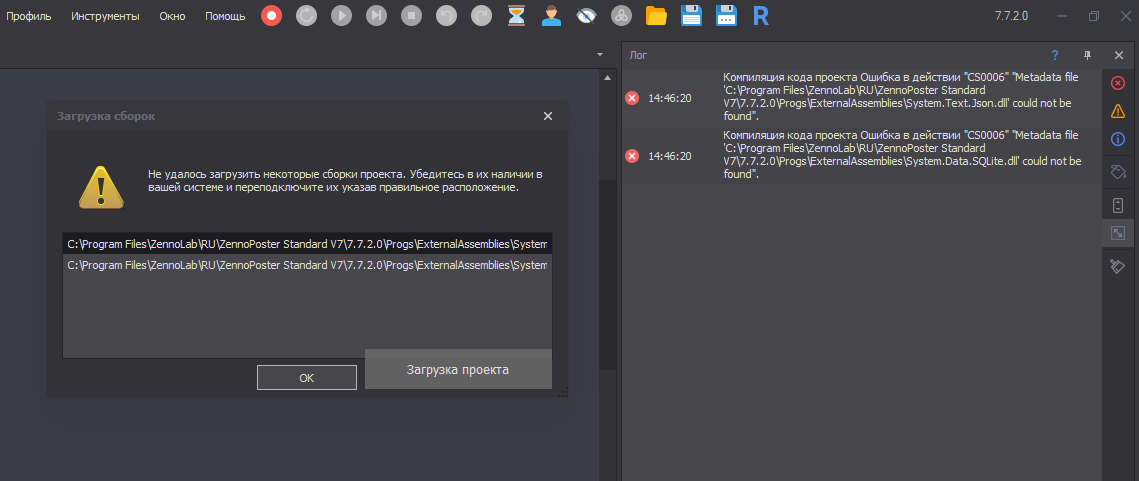Click the blue R icon in the toolbar
The height and width of the screenshot is (481, 1139).
pos(761,15)
